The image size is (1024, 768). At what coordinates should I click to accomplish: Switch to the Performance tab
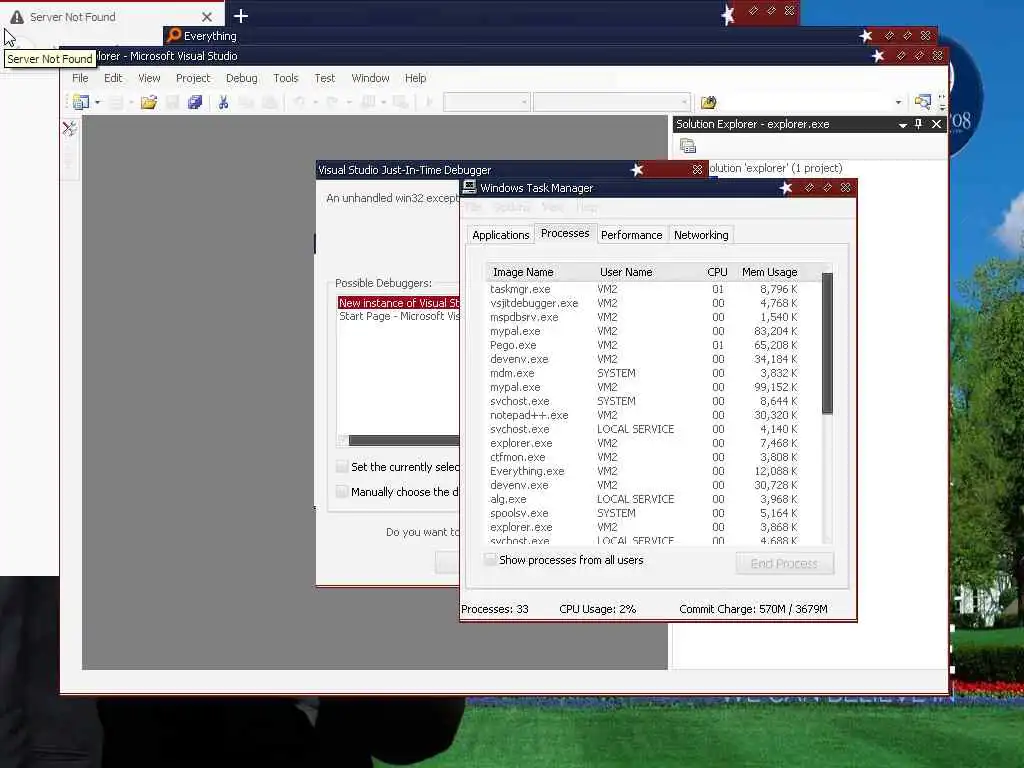[632, 234]
